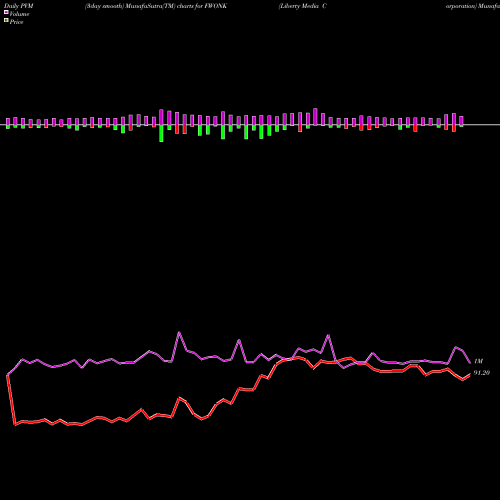The height and width of the screenshot is (500, 500).
Task: Click the Liberty Media C title text
Action: [x=302, y=6]
